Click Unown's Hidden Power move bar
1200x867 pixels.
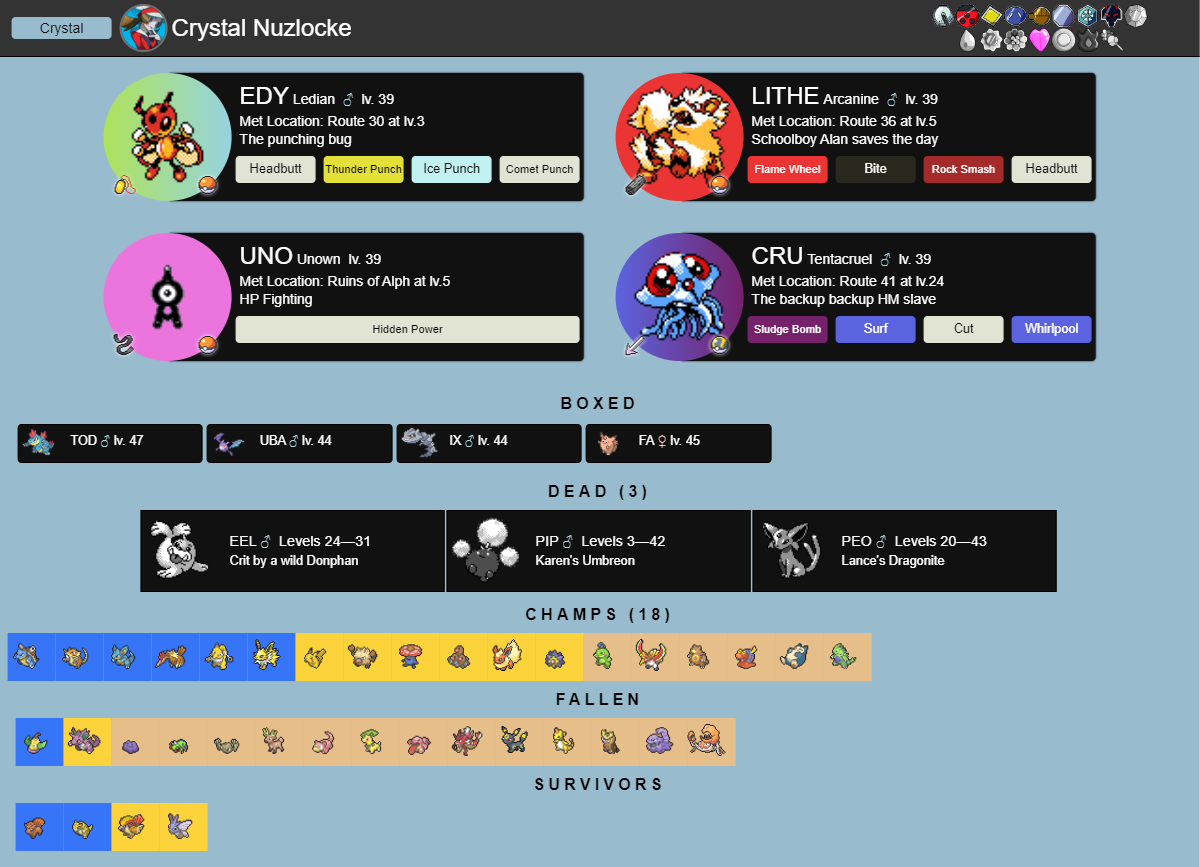tap(408, 329)
